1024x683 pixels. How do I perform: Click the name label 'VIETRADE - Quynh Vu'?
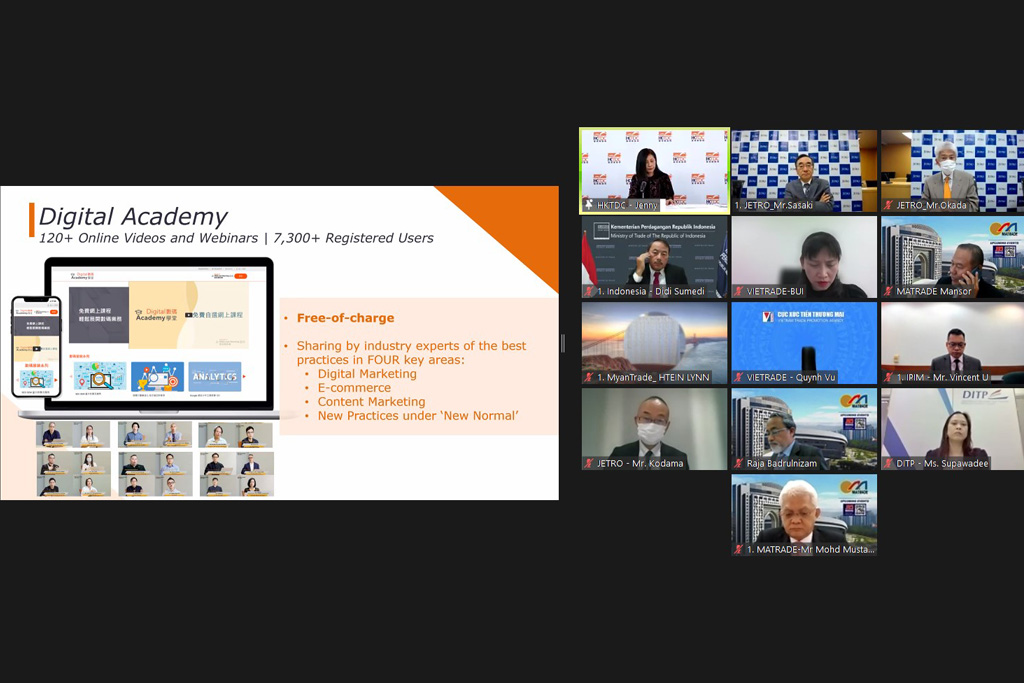click(791, 377)
